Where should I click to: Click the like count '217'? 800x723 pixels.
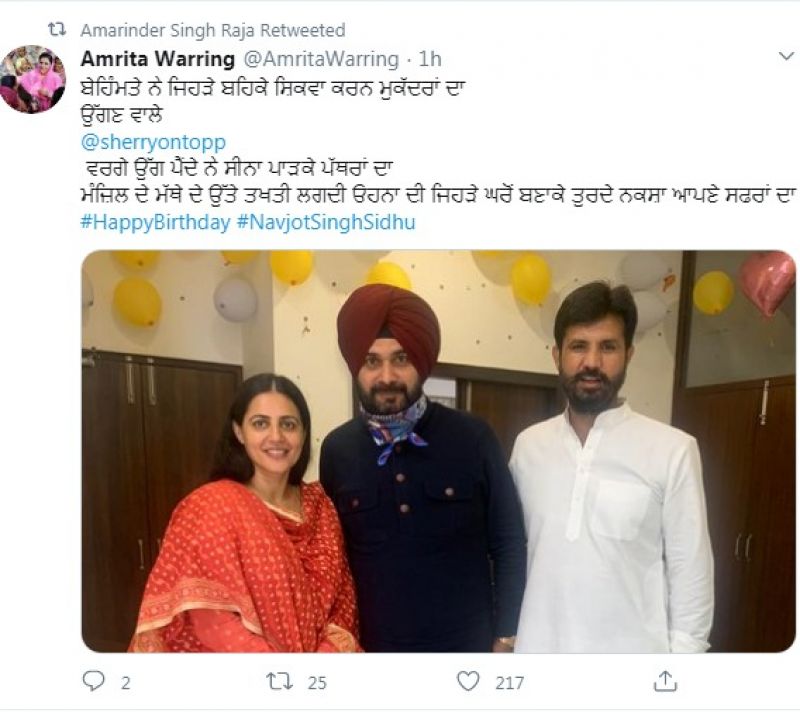click(x=509, y=682)
